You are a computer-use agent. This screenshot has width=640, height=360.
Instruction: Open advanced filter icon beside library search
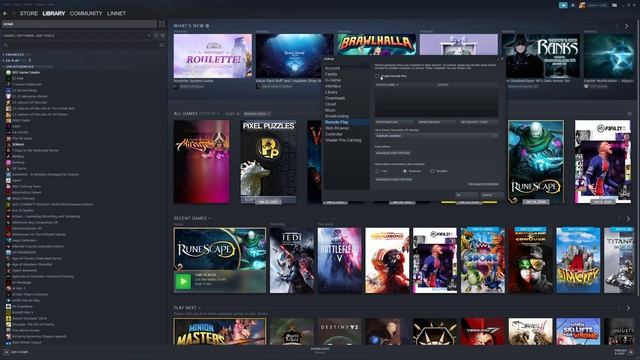point(162,45)
